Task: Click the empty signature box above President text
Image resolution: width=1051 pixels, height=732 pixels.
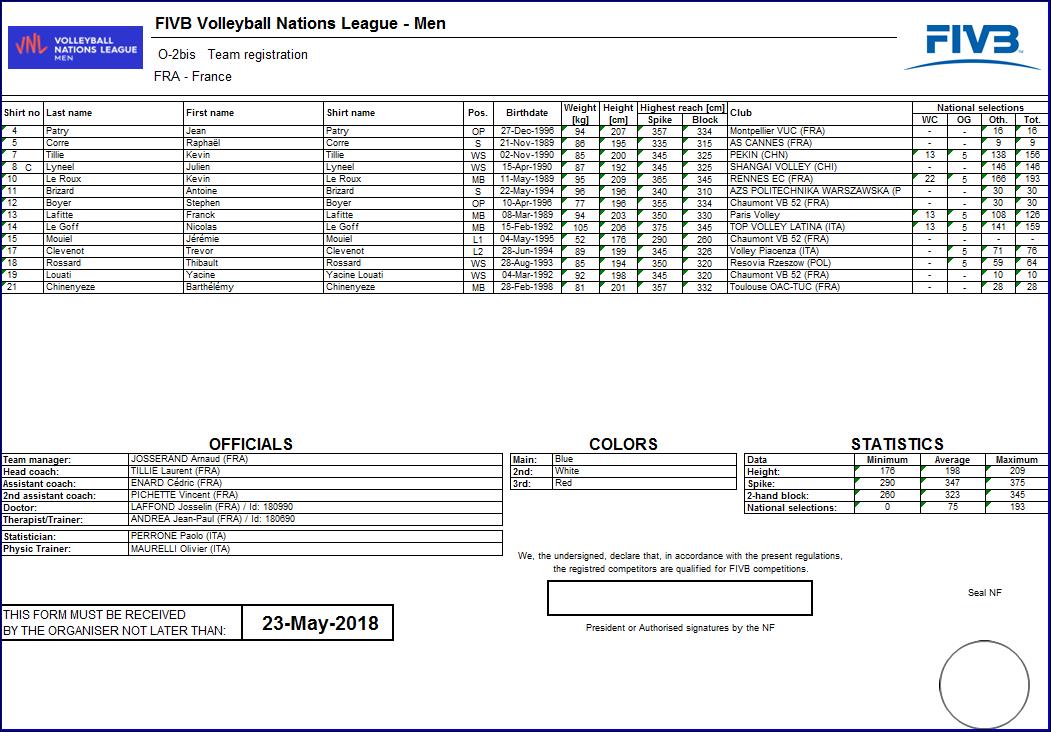Action: (x=679, y=598)
